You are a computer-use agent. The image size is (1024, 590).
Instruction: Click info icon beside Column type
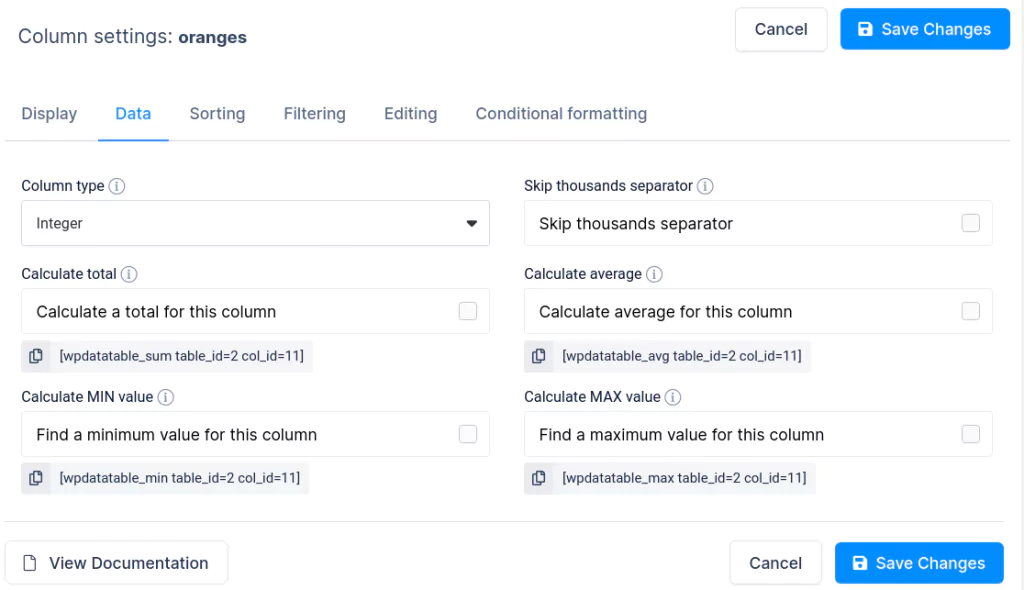pyautogui.click(x=117, y=186)
